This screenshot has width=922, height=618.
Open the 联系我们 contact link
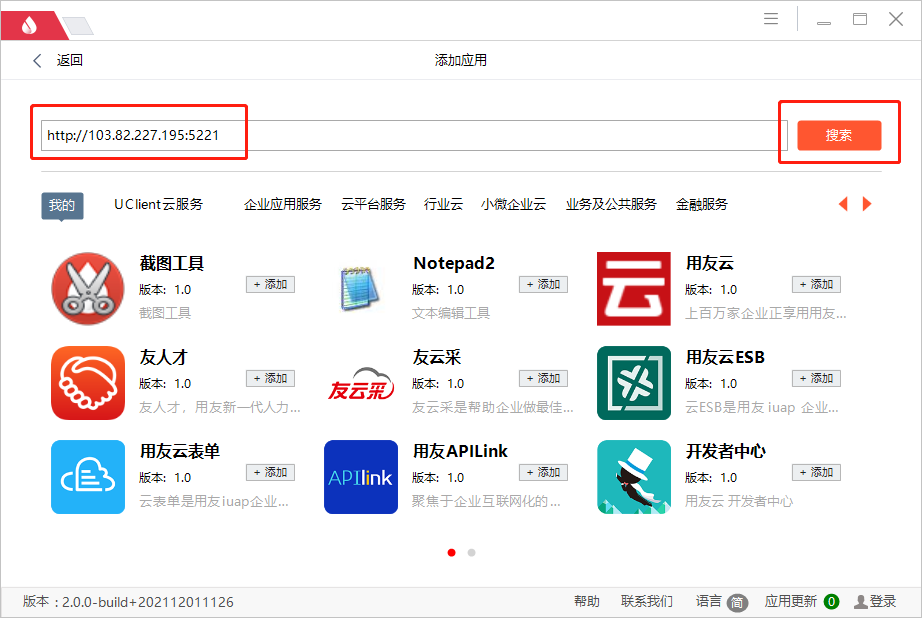[647, 602]
